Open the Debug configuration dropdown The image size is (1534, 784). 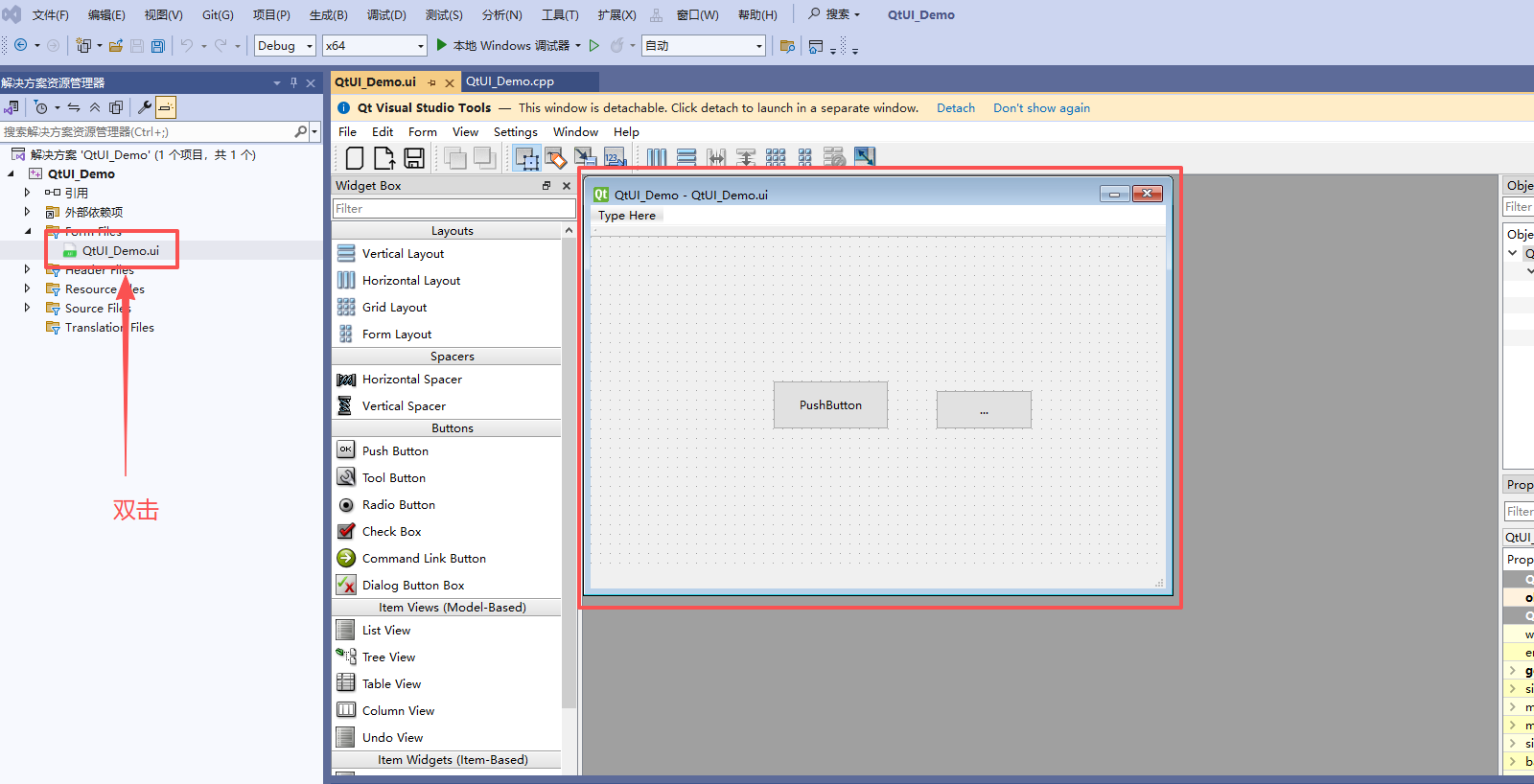point(285,45)
